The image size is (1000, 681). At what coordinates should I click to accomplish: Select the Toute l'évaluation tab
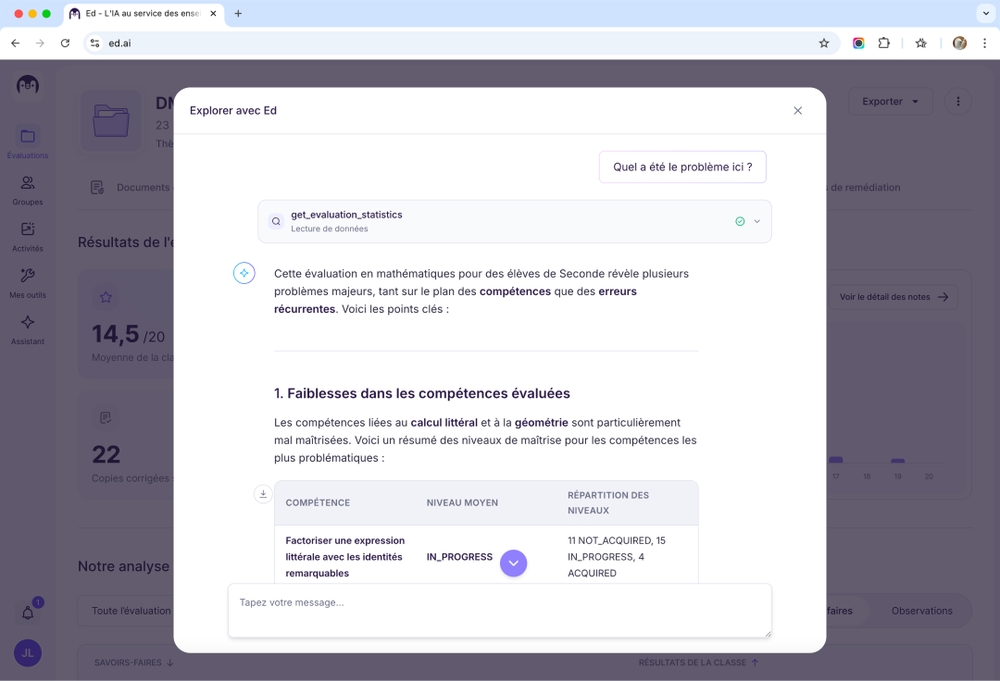[x=131, y=610]
